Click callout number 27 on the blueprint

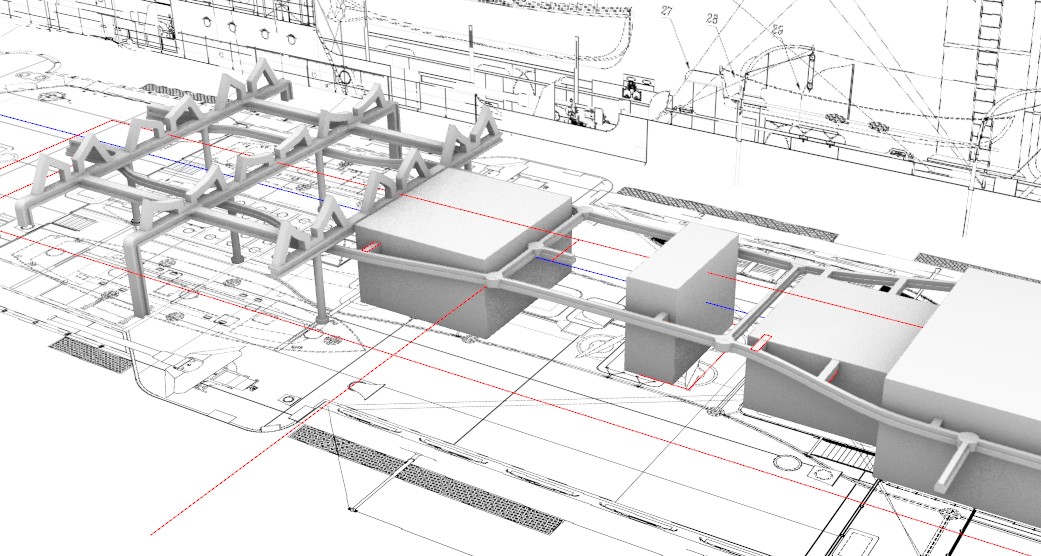667,12
